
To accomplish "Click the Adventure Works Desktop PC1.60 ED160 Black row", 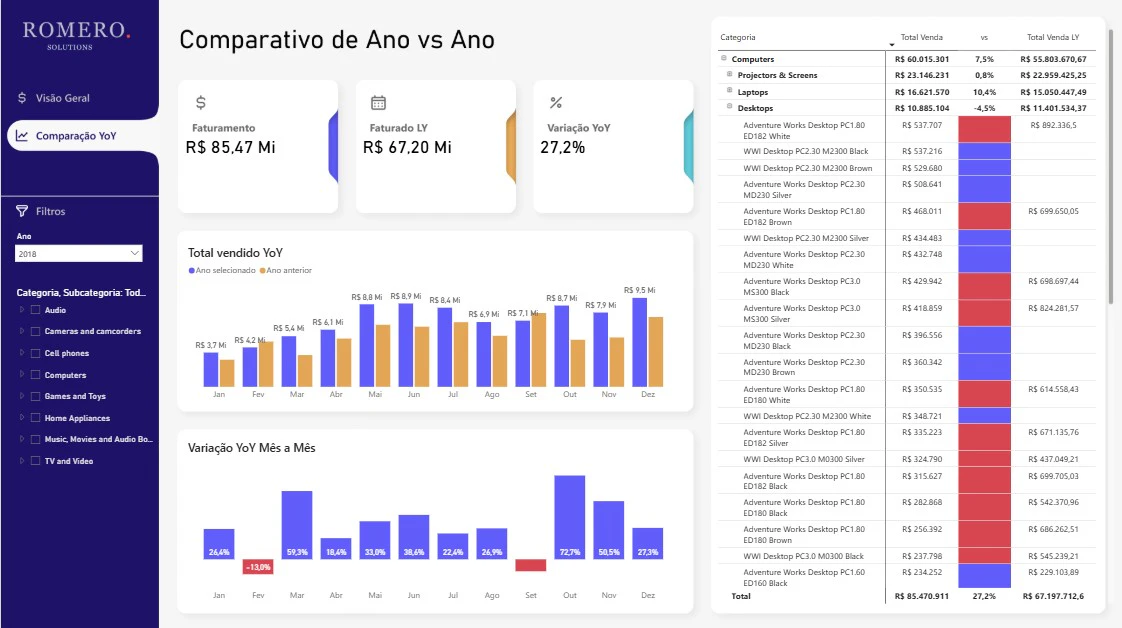I will coord(907,578).
